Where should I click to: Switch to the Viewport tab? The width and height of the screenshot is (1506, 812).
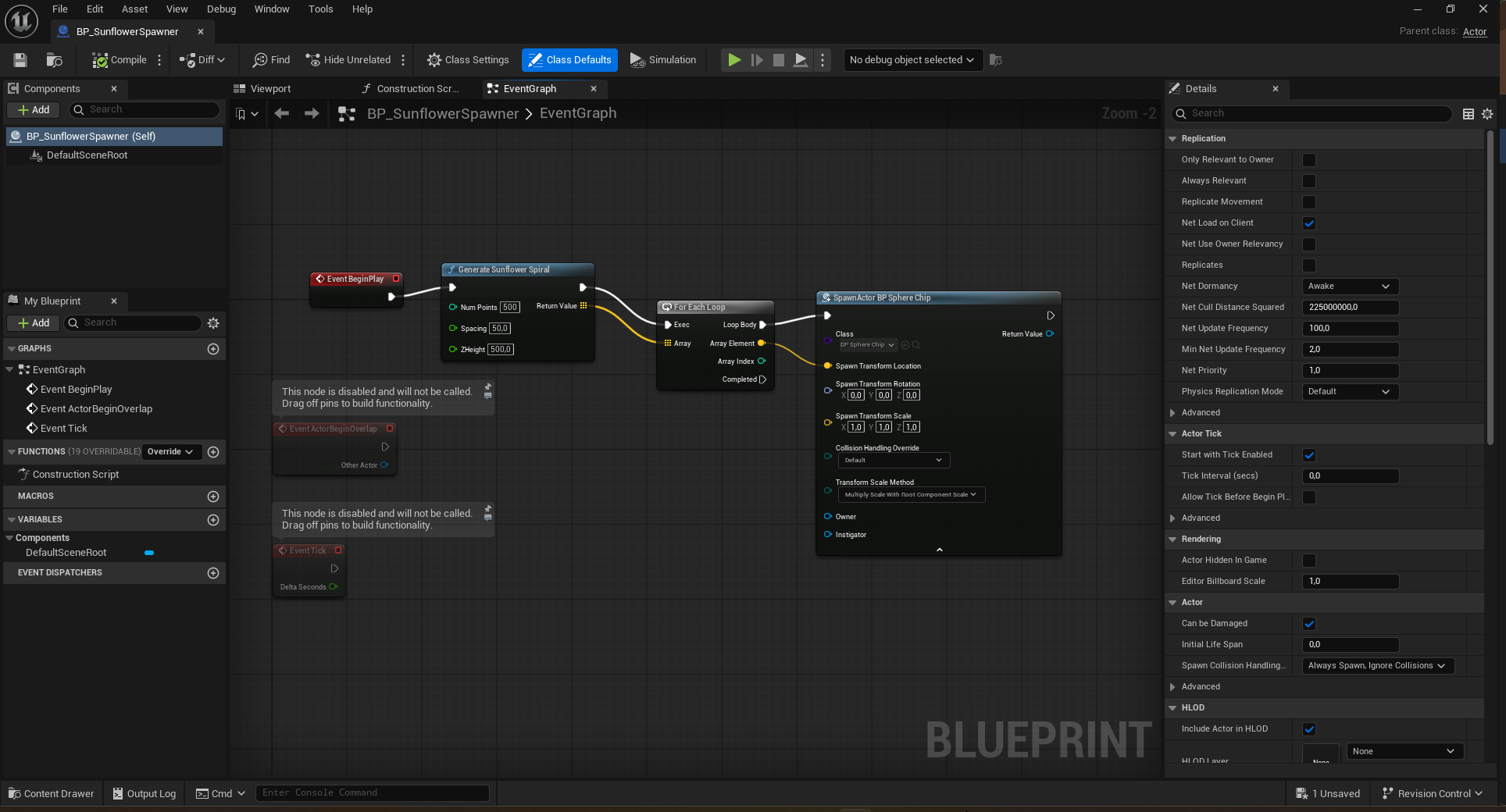(270, 89)
